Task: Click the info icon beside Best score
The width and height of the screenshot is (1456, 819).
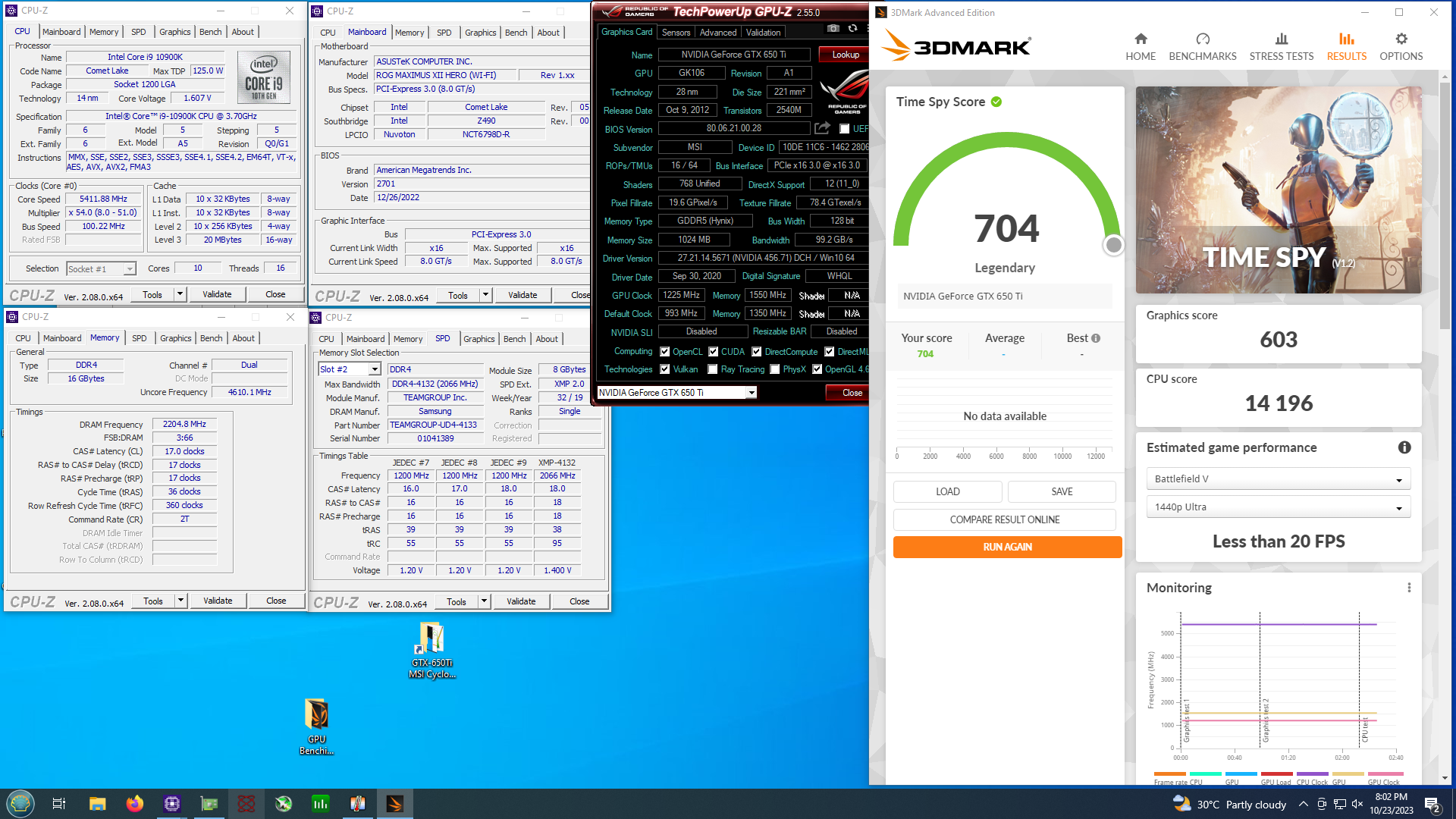Action: (x=1096, y=338)
